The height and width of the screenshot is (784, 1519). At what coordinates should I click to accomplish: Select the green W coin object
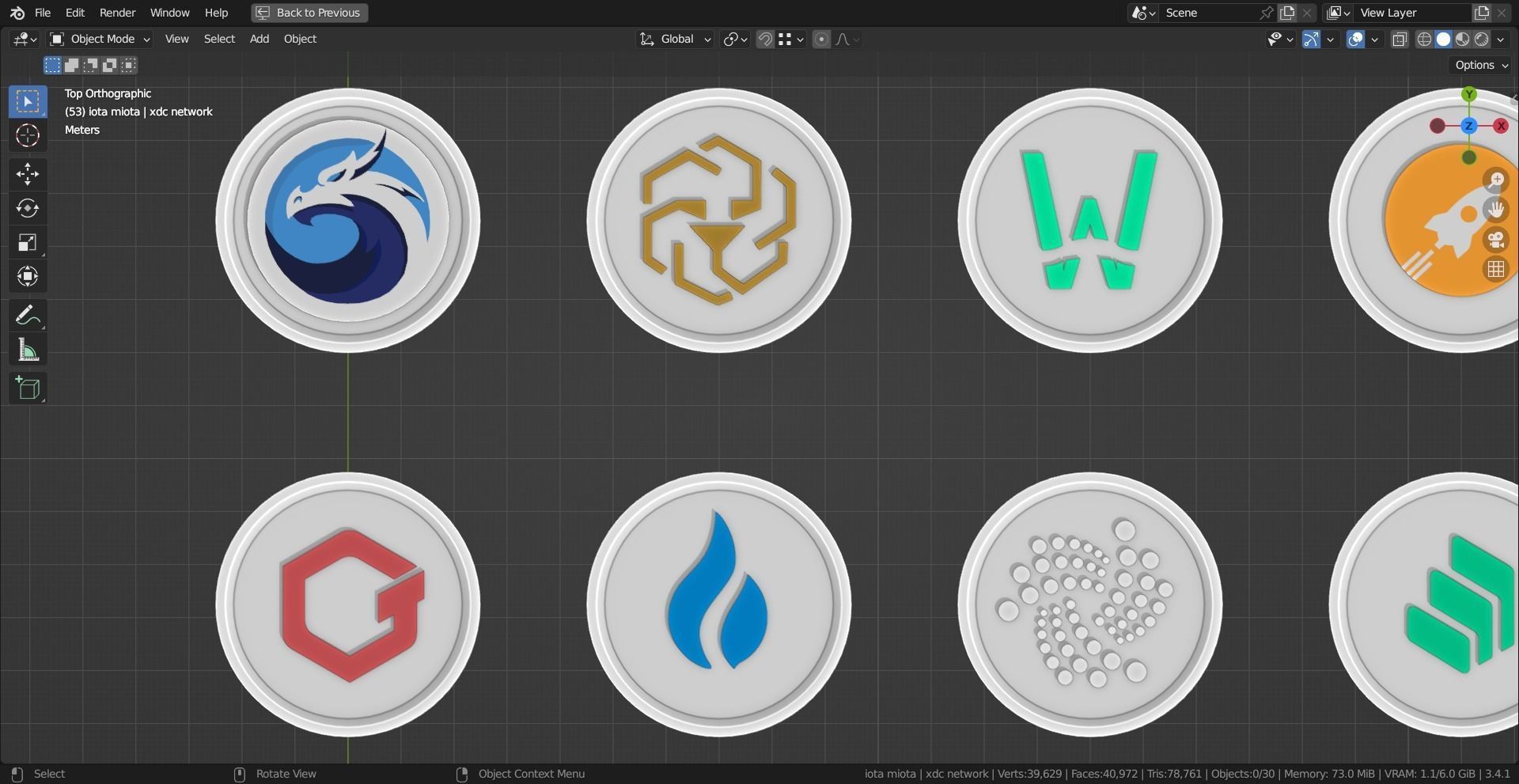[1090, 220]
